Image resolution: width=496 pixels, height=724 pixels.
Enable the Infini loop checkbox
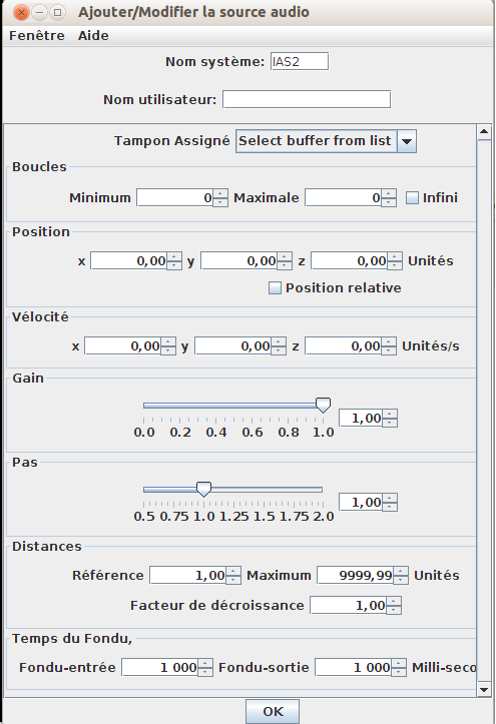412,198
